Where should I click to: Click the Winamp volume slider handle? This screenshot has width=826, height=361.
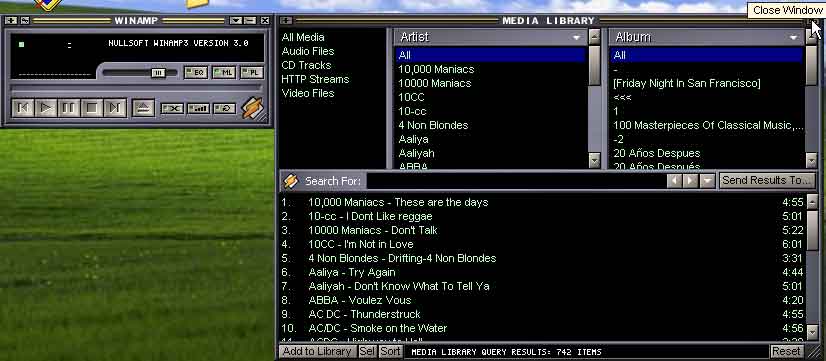pyautogui.click(x=158, y=73)
